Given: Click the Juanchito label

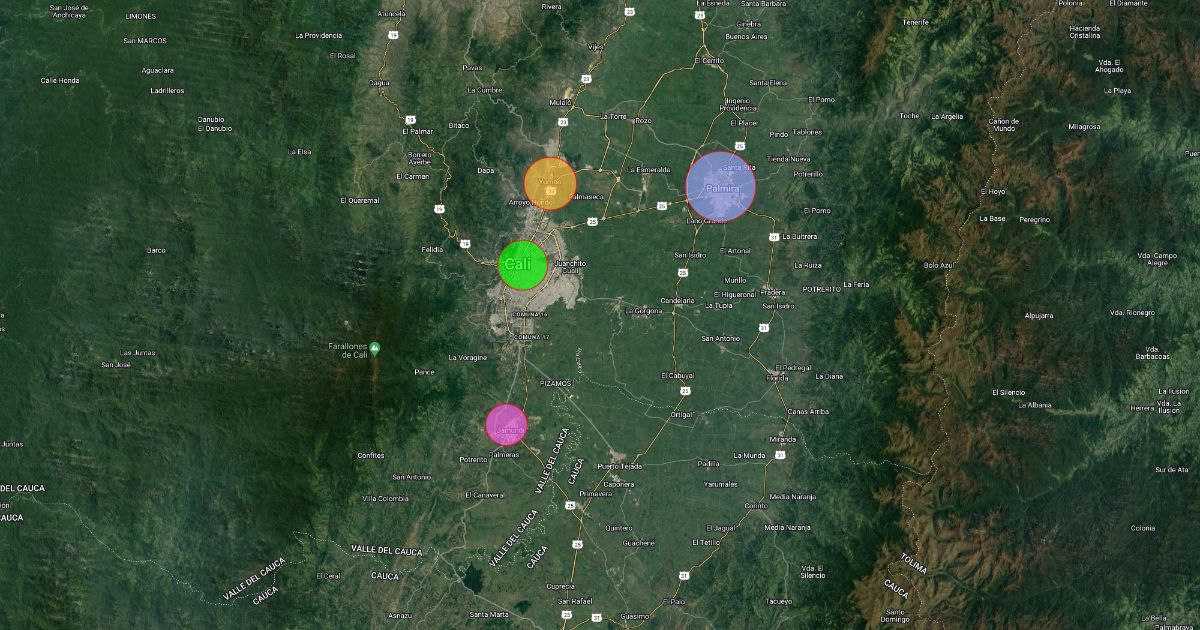Looking at the screenshot, I should (568, 263).
